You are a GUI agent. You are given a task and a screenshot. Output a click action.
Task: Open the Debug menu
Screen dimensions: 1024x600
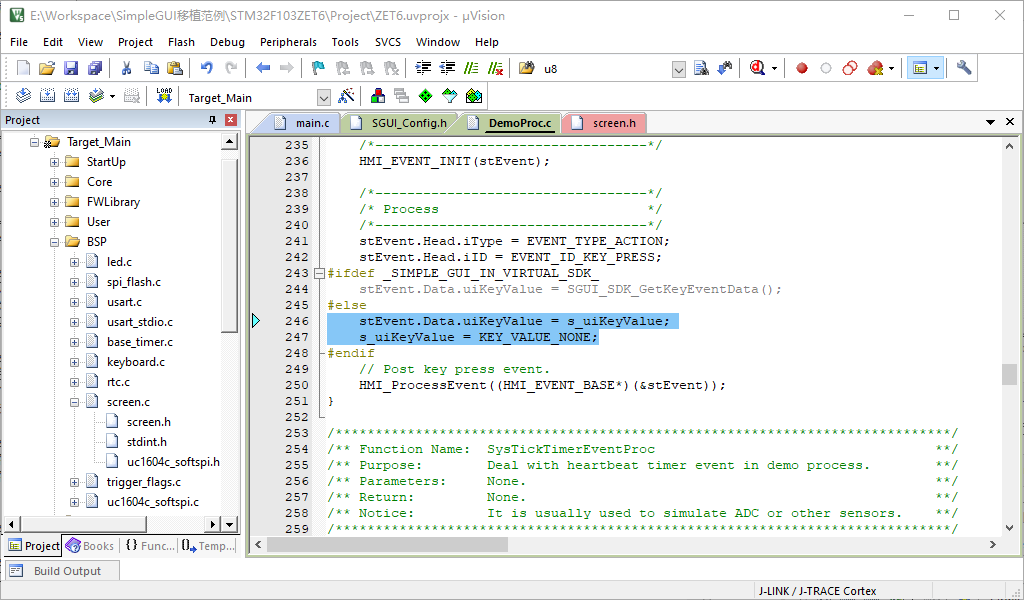click(227, 42)
